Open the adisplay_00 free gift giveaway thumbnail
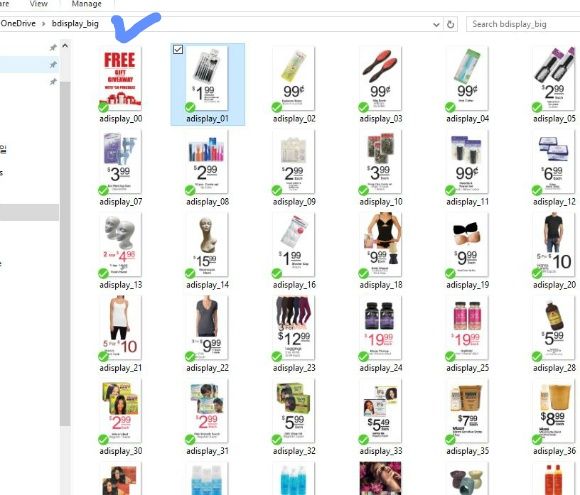Viewport: 580px width, 495px height. coord(120,78)
